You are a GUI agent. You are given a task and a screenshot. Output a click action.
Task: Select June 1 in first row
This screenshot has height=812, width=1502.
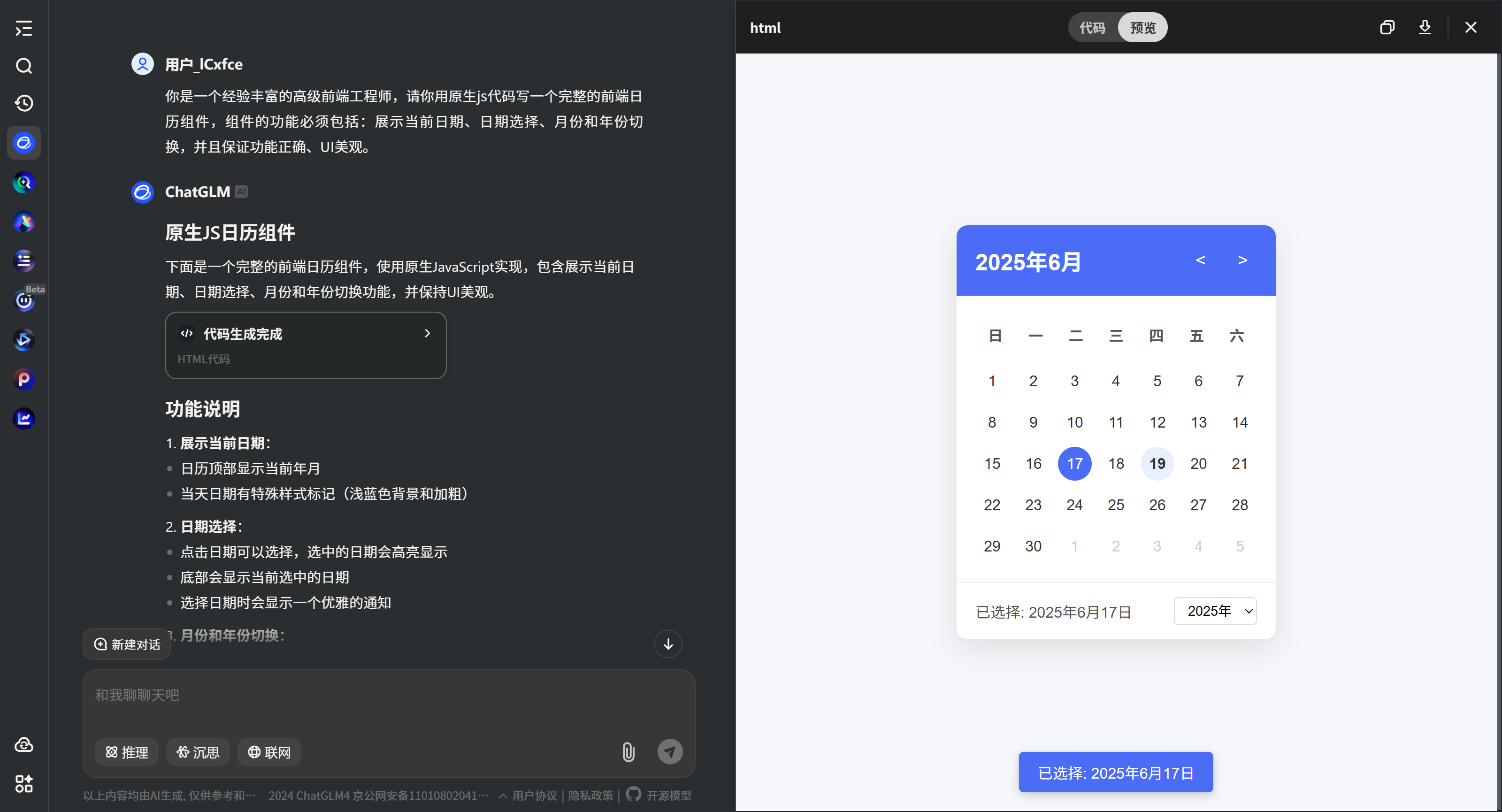(x=992, y=381)
